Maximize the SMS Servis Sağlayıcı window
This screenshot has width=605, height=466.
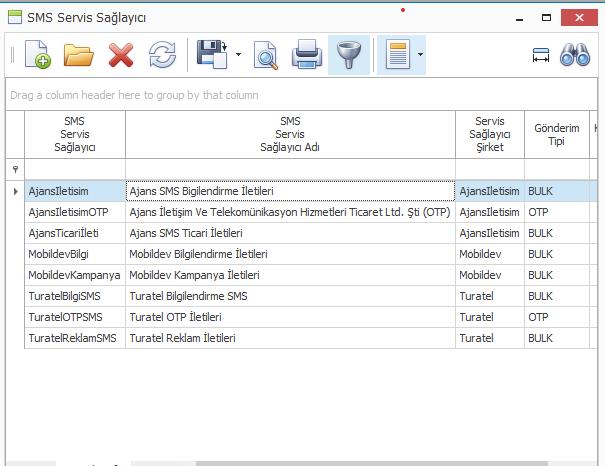(546, 17)
